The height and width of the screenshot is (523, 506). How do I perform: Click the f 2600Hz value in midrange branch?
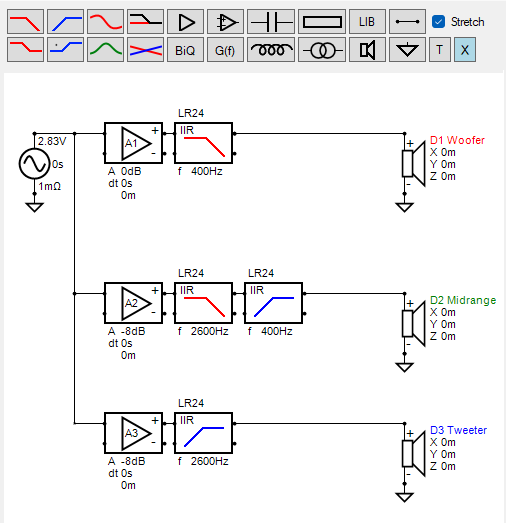203,332
